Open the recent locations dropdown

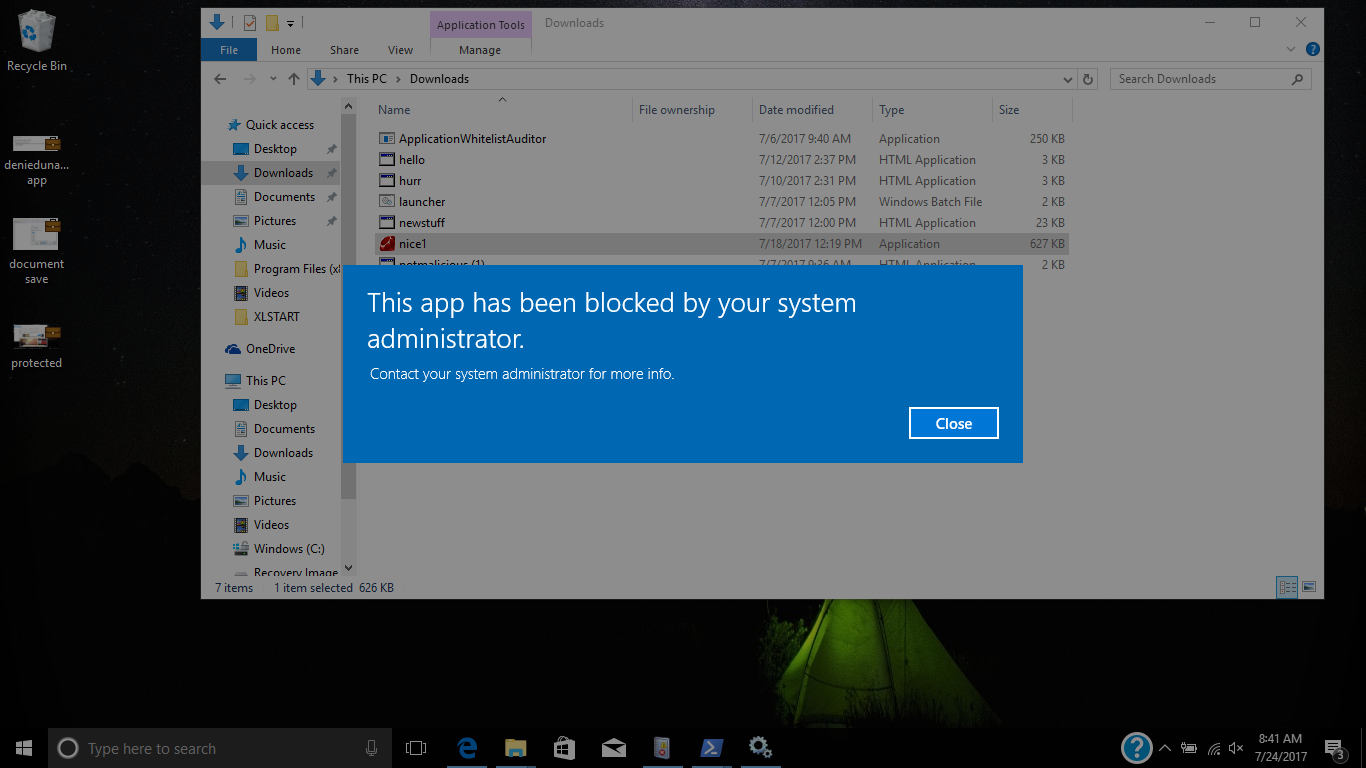272,79
